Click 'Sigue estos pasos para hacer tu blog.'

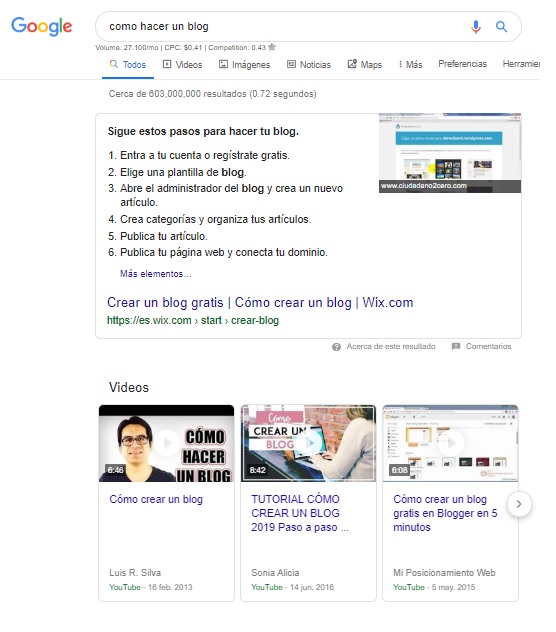(203, 131)
